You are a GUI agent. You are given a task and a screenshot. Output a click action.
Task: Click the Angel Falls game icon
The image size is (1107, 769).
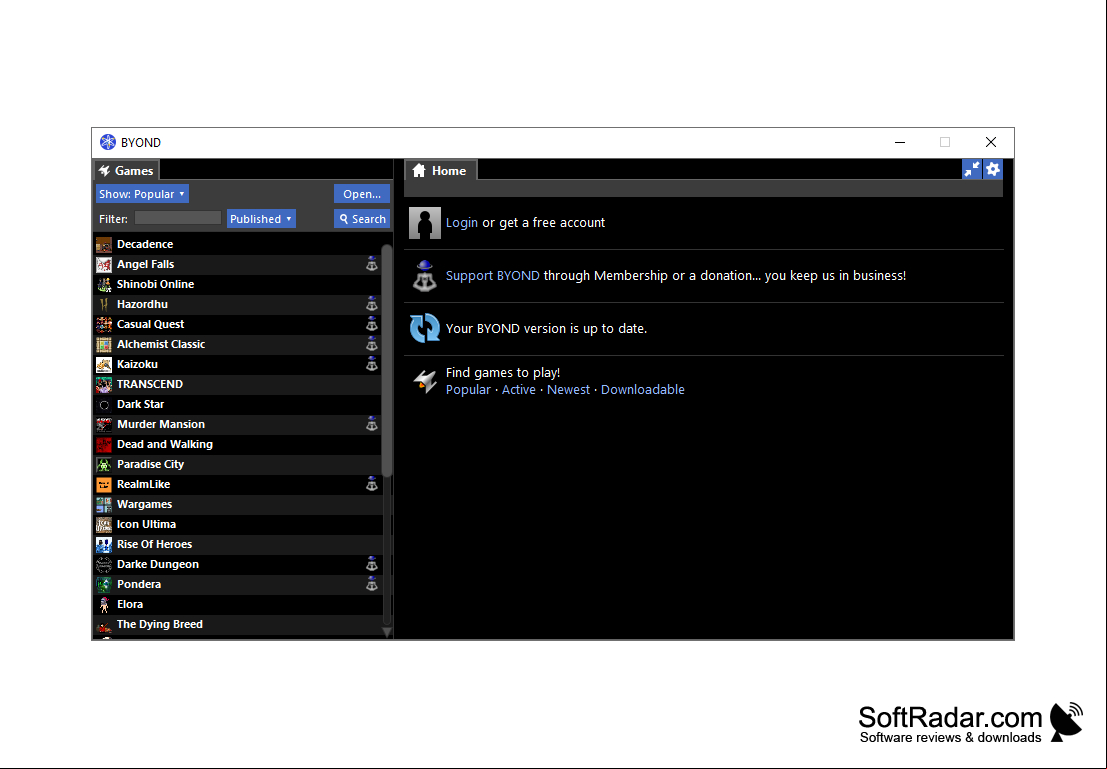(104, 264)
